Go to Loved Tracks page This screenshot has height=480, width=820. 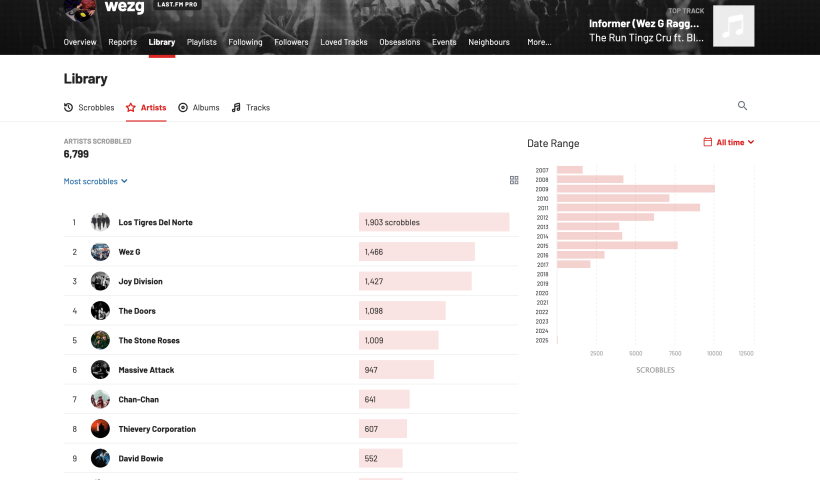[x=343, y=42]
